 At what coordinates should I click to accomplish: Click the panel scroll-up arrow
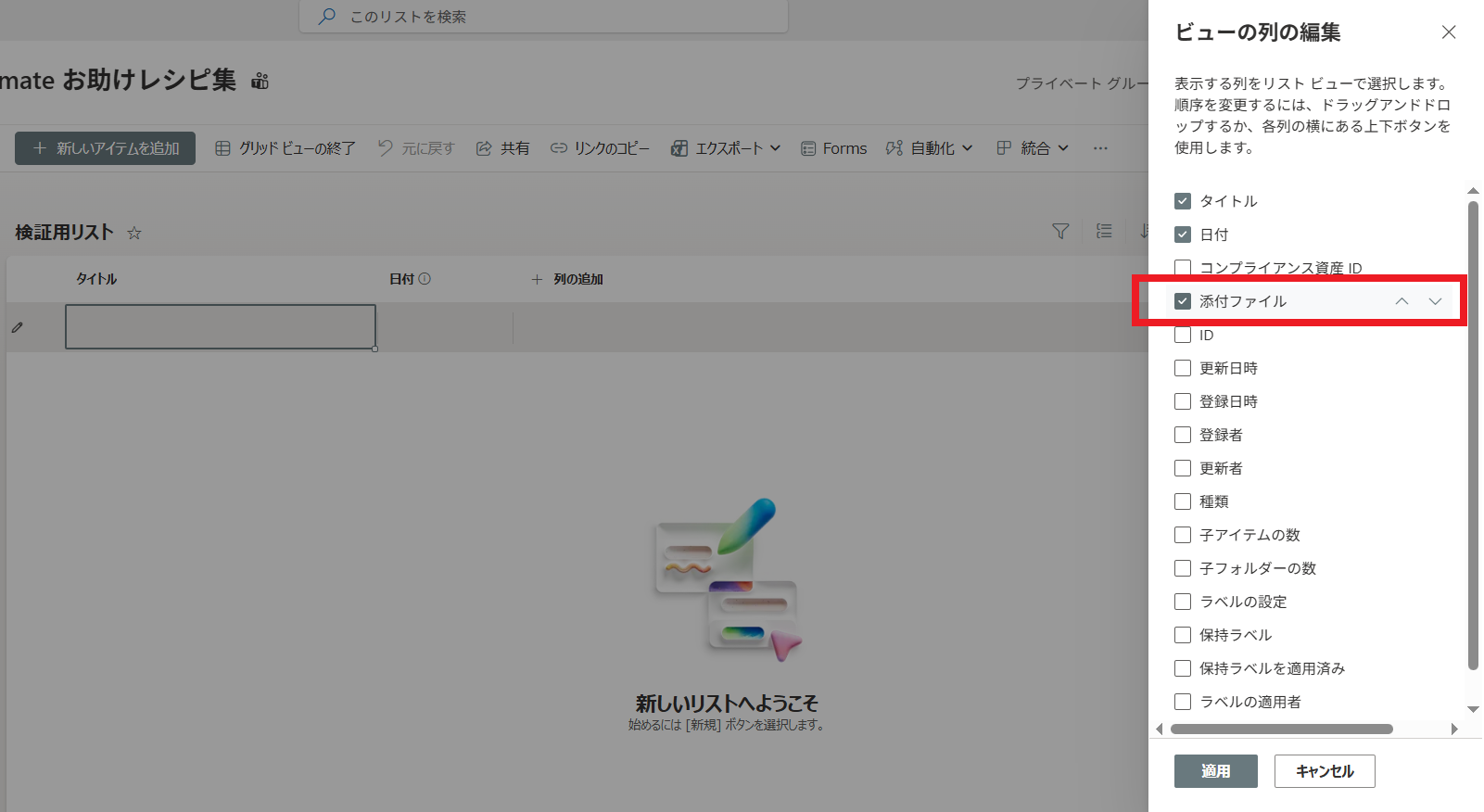tap(1473, 191)
